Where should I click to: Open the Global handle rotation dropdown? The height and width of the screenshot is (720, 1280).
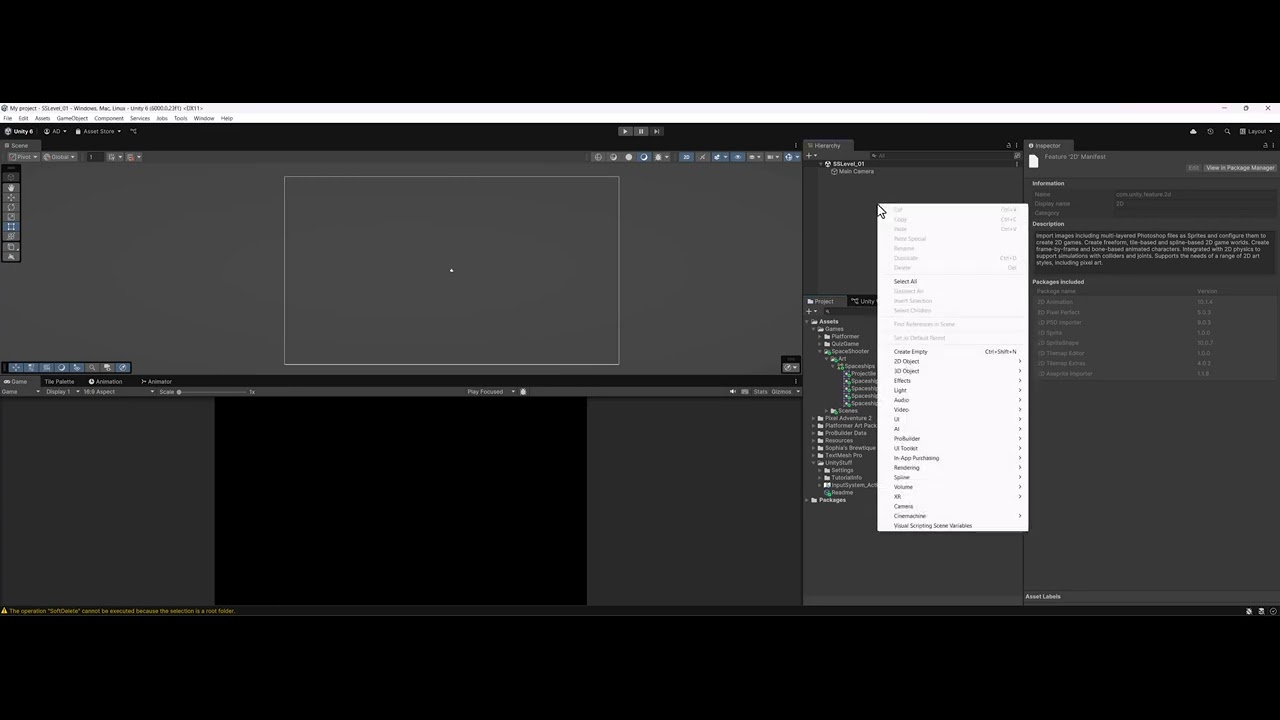(58, 157)
